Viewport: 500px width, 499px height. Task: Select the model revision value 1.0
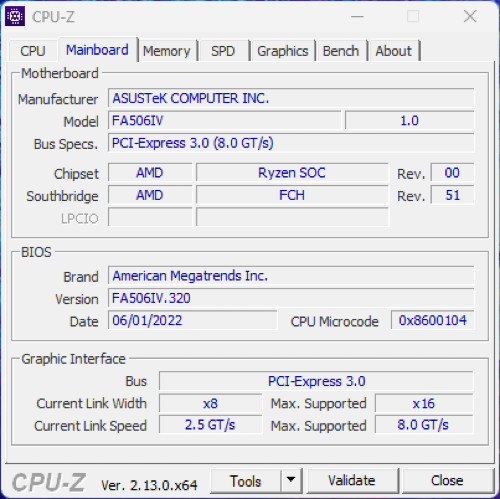pos(410,120)
